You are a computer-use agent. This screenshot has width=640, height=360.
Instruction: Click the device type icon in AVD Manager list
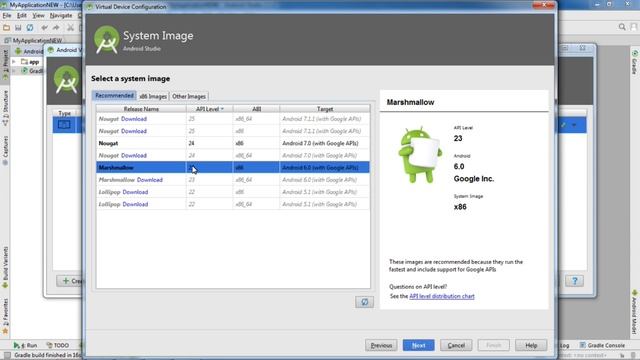64,124
